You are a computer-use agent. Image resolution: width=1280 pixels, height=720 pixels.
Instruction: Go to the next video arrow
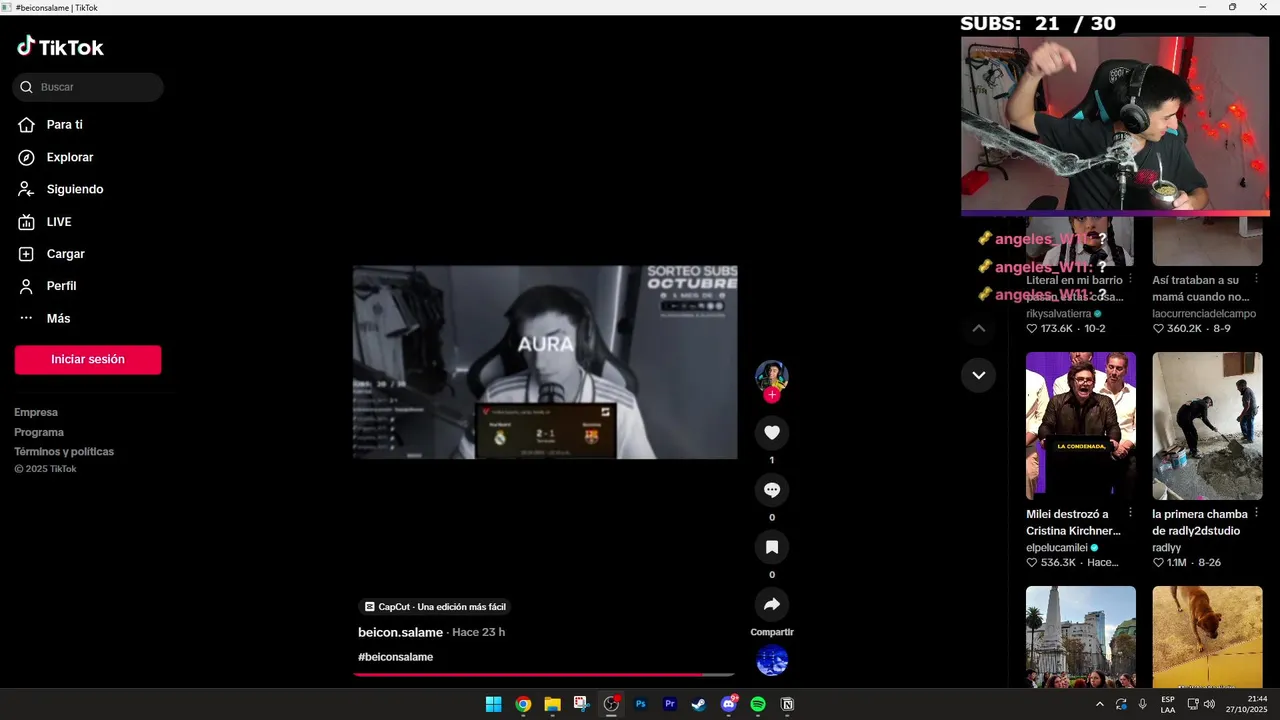(979, 375)
